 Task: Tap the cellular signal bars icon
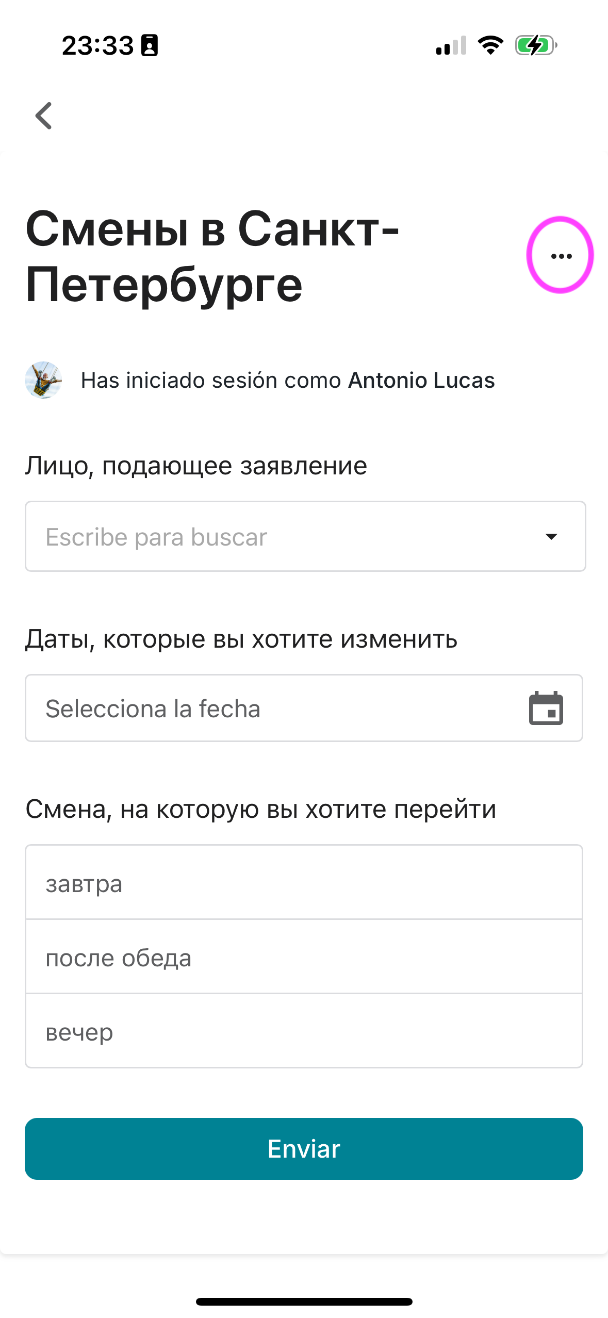tap(451, 46)
